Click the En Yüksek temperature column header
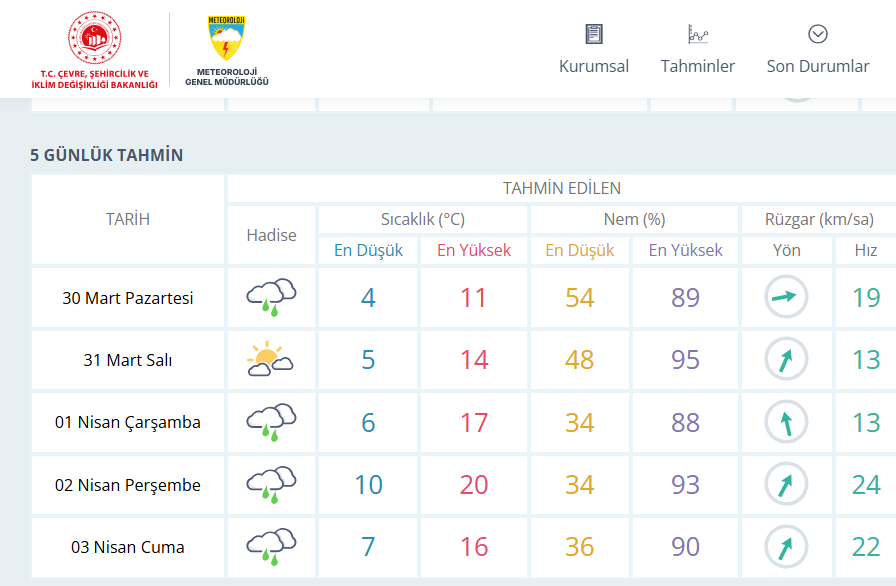The height and width of the screenshot is (586, 896). 474,250
